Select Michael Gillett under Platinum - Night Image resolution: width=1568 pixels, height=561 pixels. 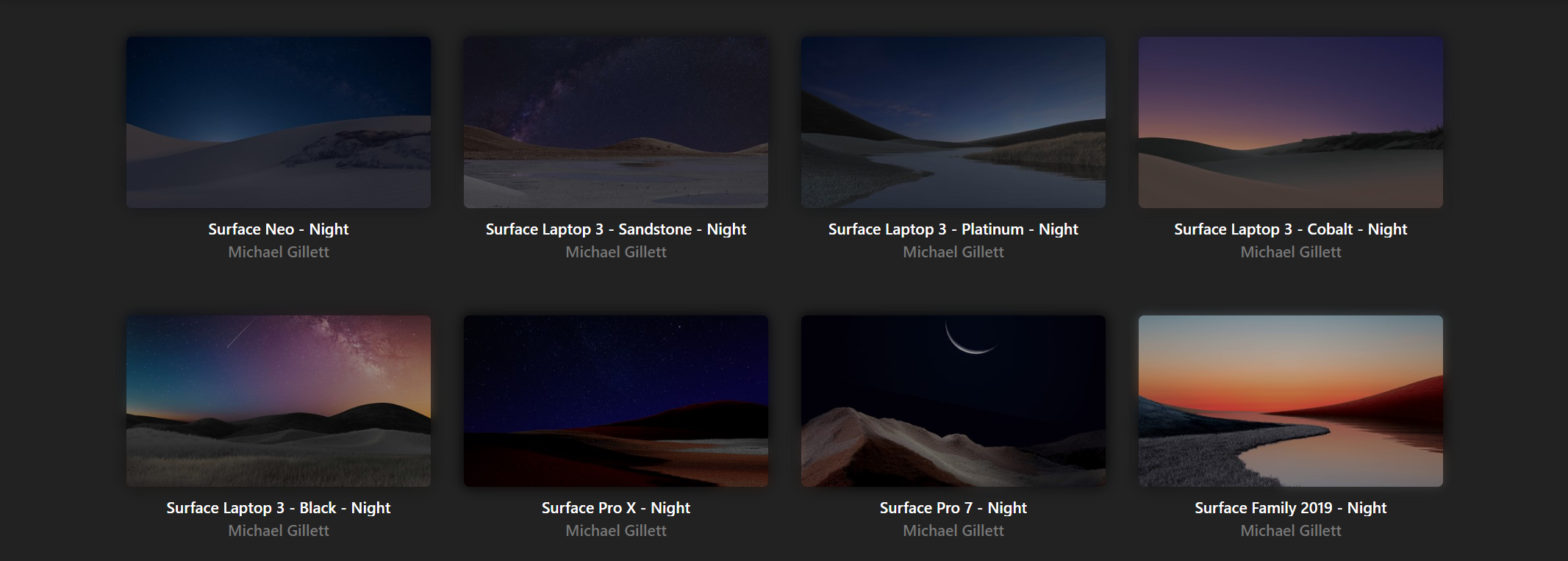point(953,252)
